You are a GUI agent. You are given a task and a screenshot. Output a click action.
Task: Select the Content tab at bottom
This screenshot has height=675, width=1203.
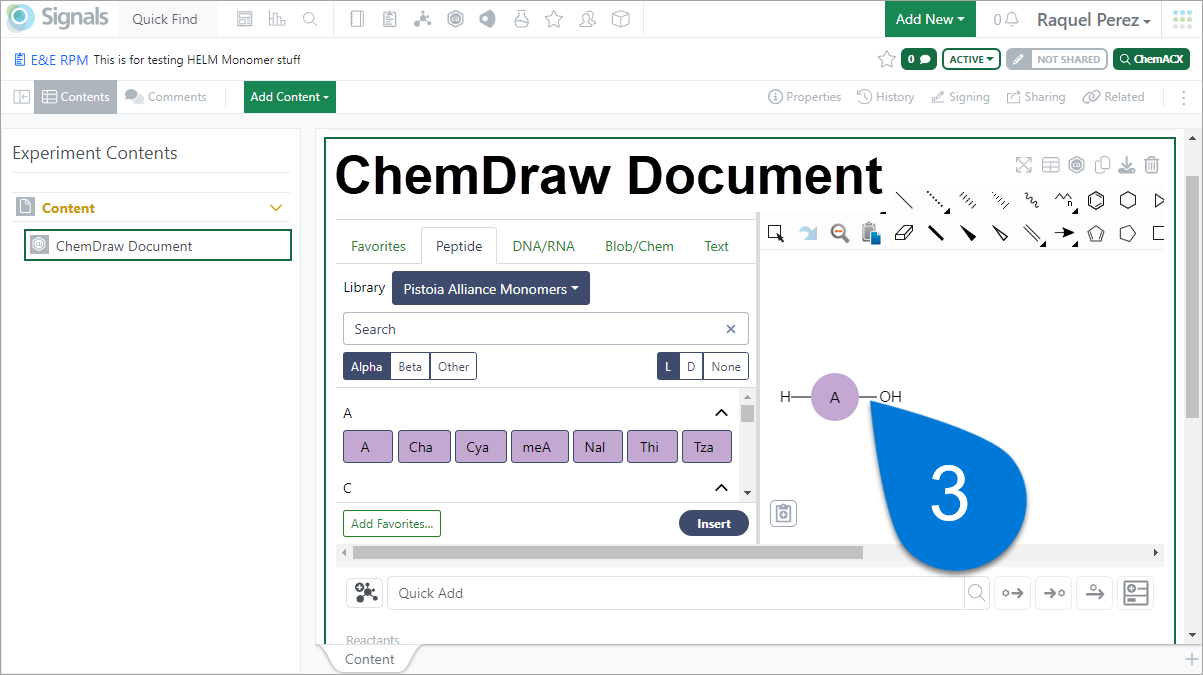pos(369,659)
